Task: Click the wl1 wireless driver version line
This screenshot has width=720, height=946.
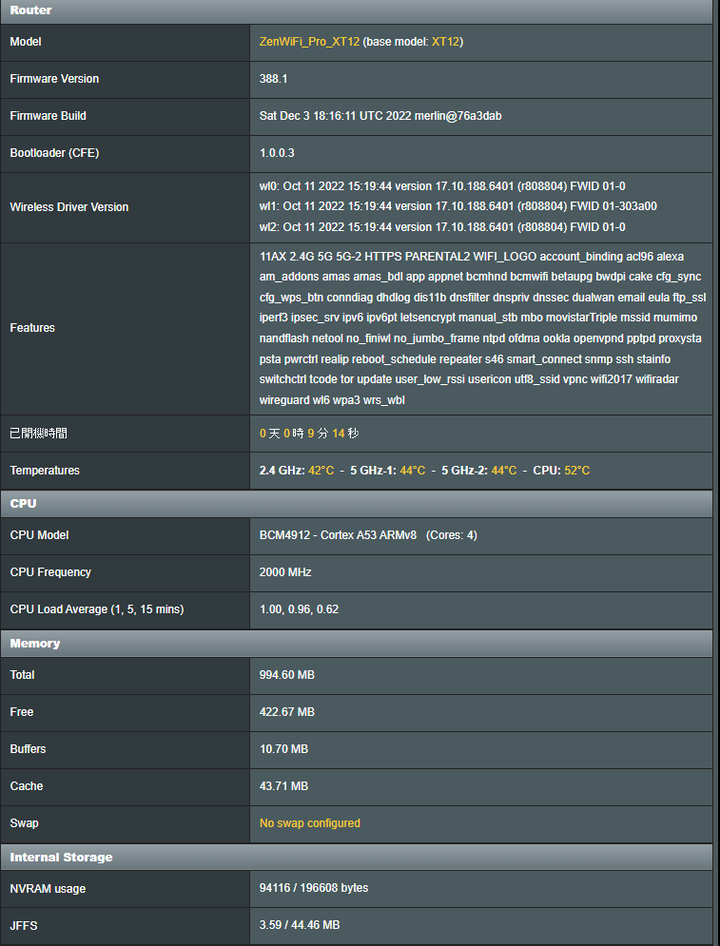Action: coord(458,206)
